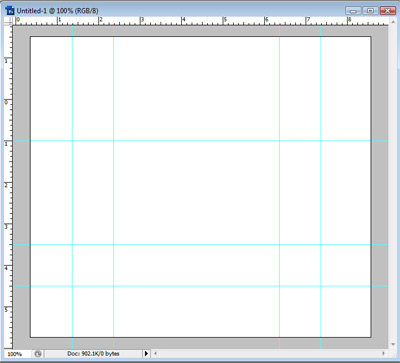
Task: Click the ruler origin corner box
Action: tap(9, 21)
